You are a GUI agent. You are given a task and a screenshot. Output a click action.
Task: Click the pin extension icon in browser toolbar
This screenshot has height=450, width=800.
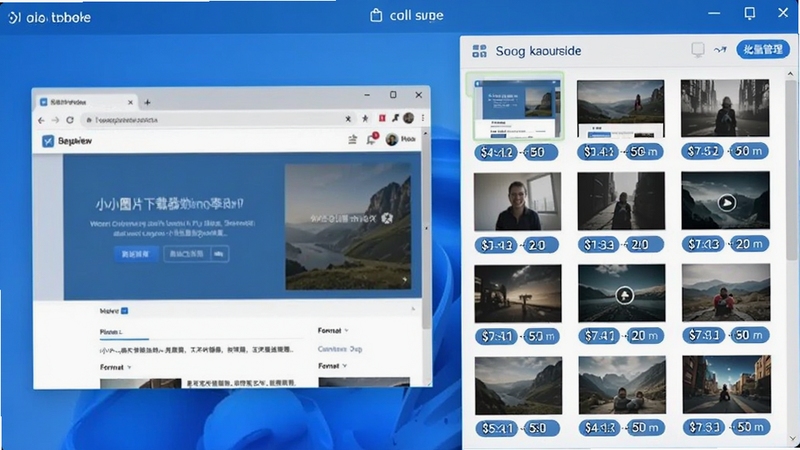tap(395, 118)
